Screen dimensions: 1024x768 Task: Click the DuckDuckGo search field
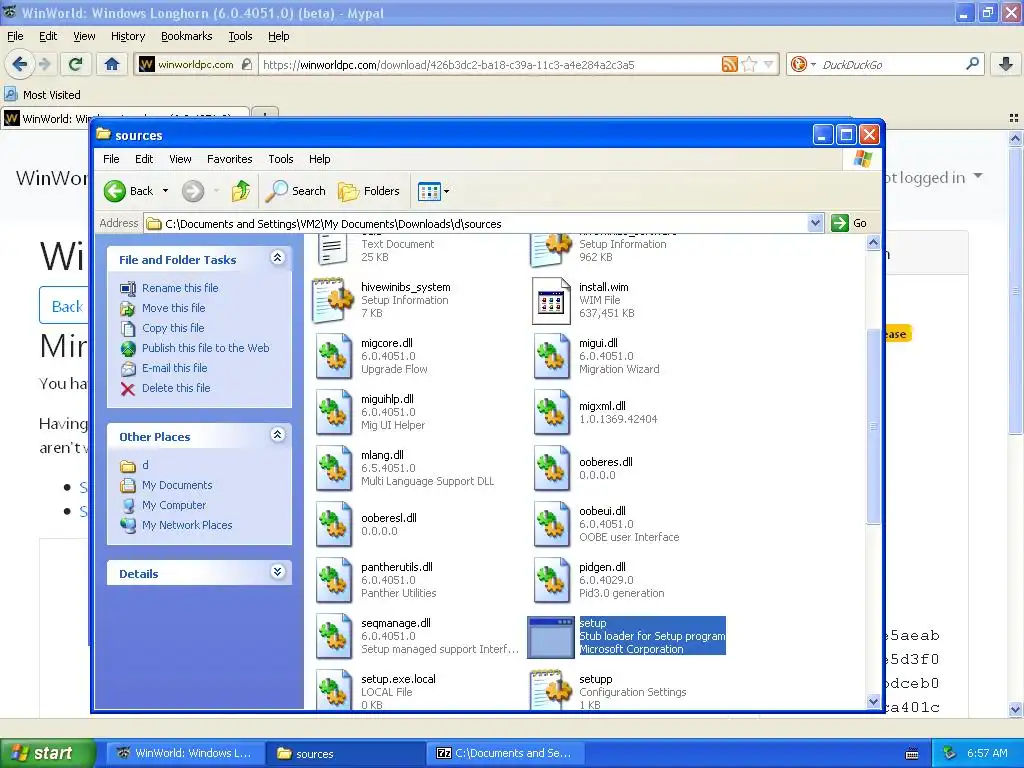891,64
